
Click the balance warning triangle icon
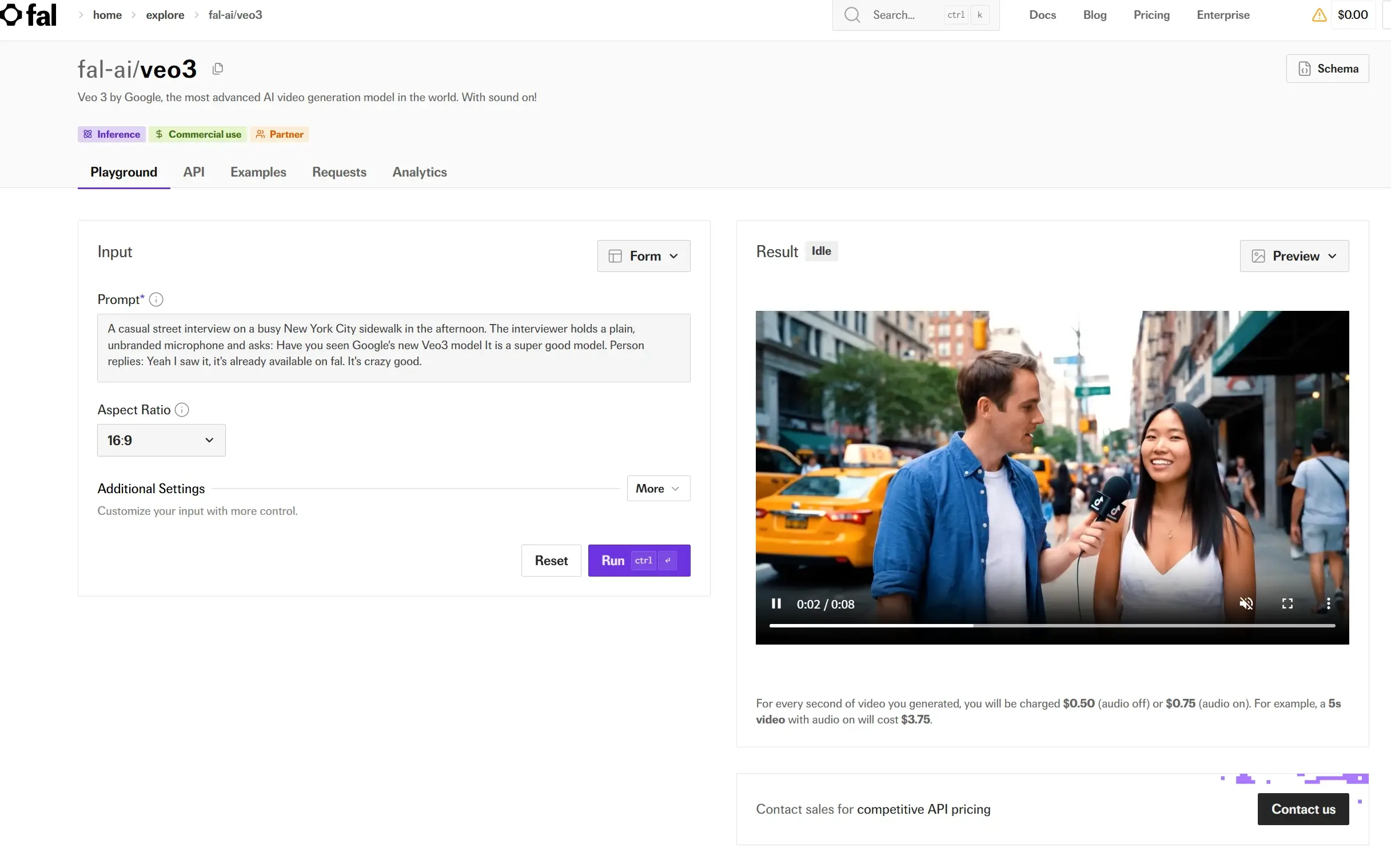click(1319, 15)
